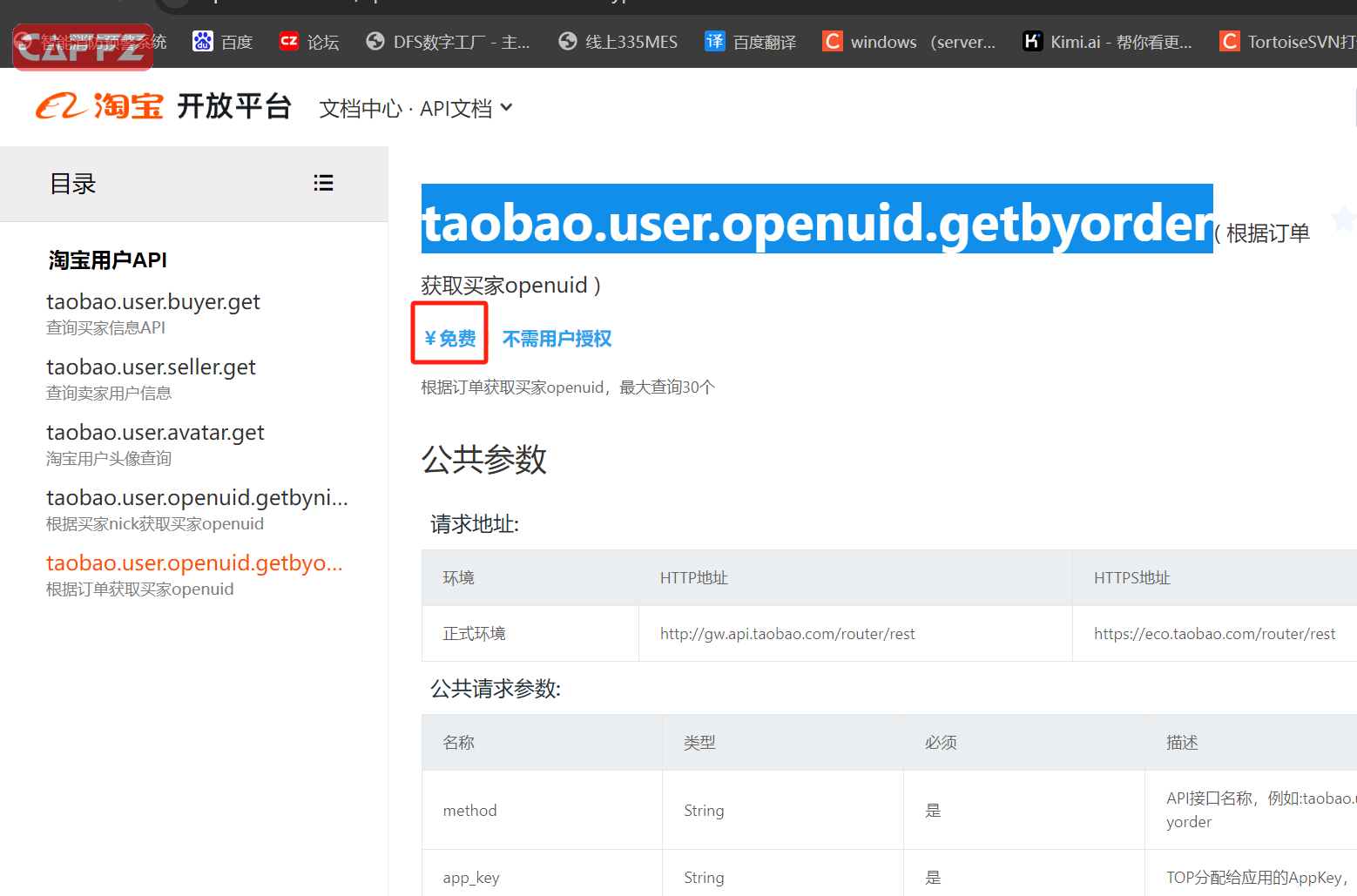Open the 百度翻译 translate bookmark
Viewport: 1357px width, 896px height.
pos(750,42)
